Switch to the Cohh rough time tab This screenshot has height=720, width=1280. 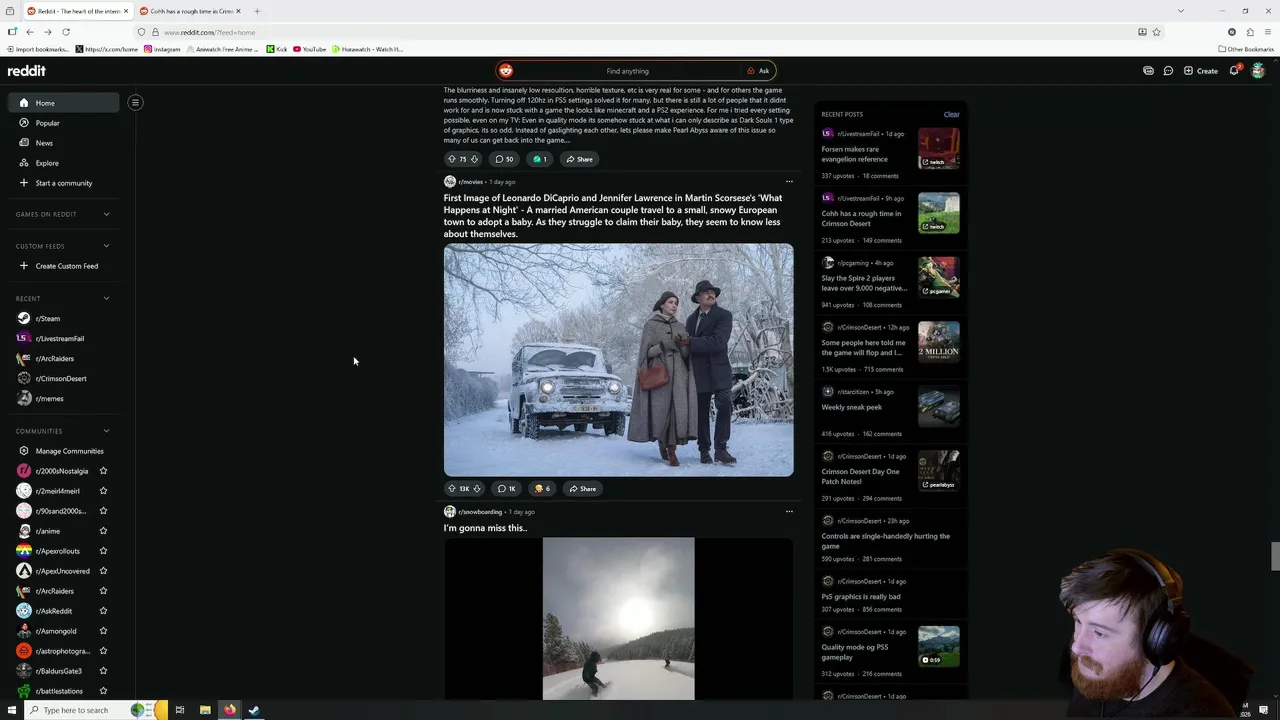pos(190,11)
